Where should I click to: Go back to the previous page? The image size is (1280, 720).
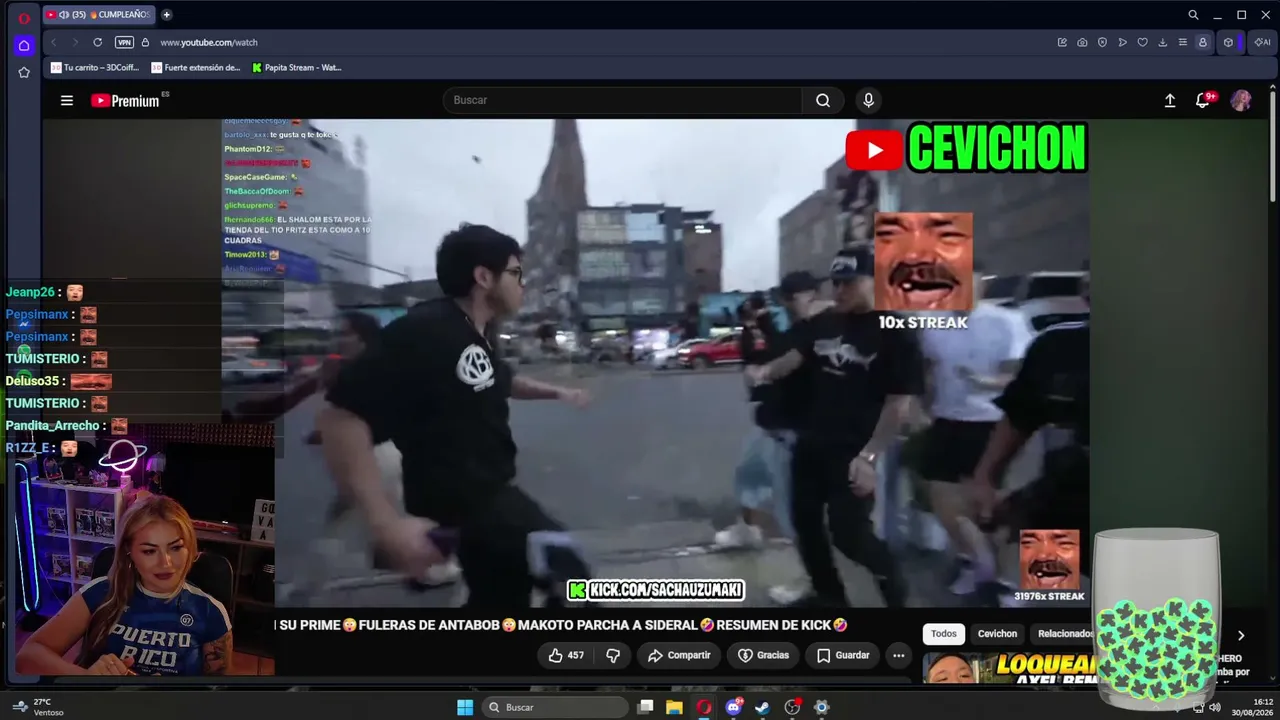tap(53, 42)
